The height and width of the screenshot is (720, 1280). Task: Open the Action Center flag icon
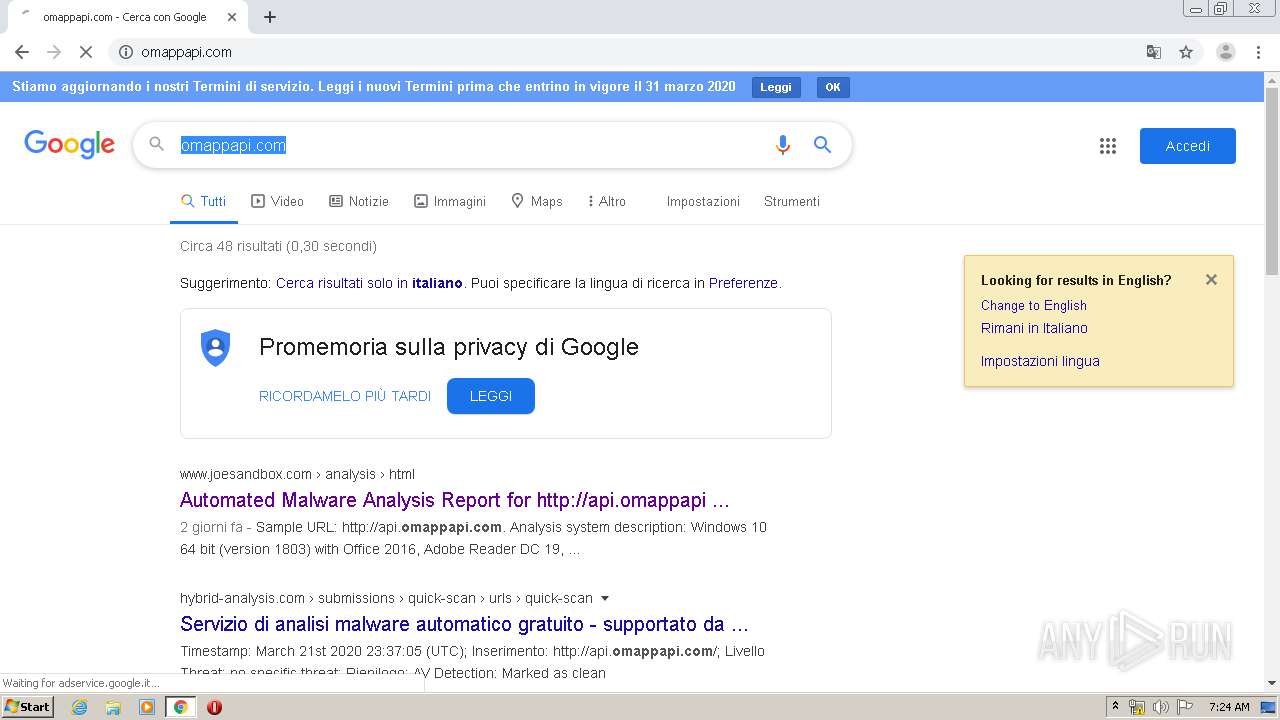click(x=1184, y=707)
